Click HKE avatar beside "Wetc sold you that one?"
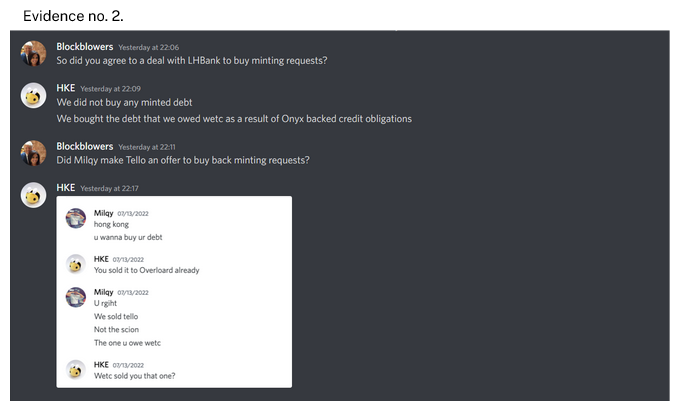Viewport: 680px width, 405px height. pos(75,370)
